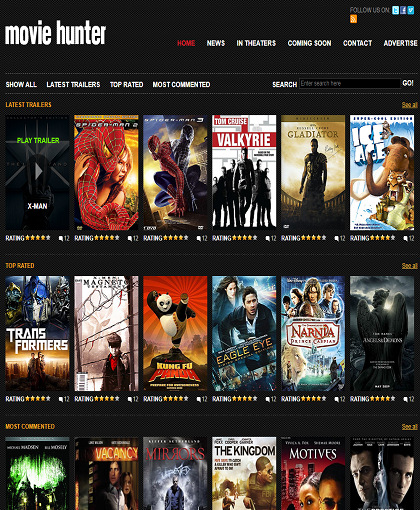Click the movie hunter logo

(x=55, y=33)
